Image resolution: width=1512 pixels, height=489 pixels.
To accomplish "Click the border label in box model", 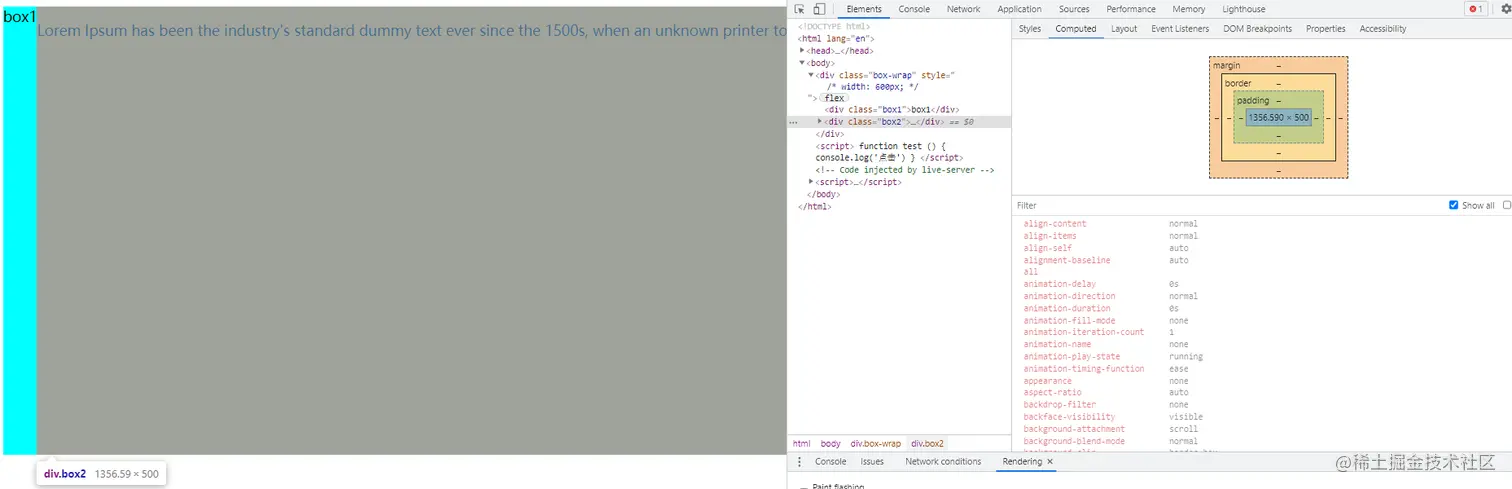I will 1238,83.
